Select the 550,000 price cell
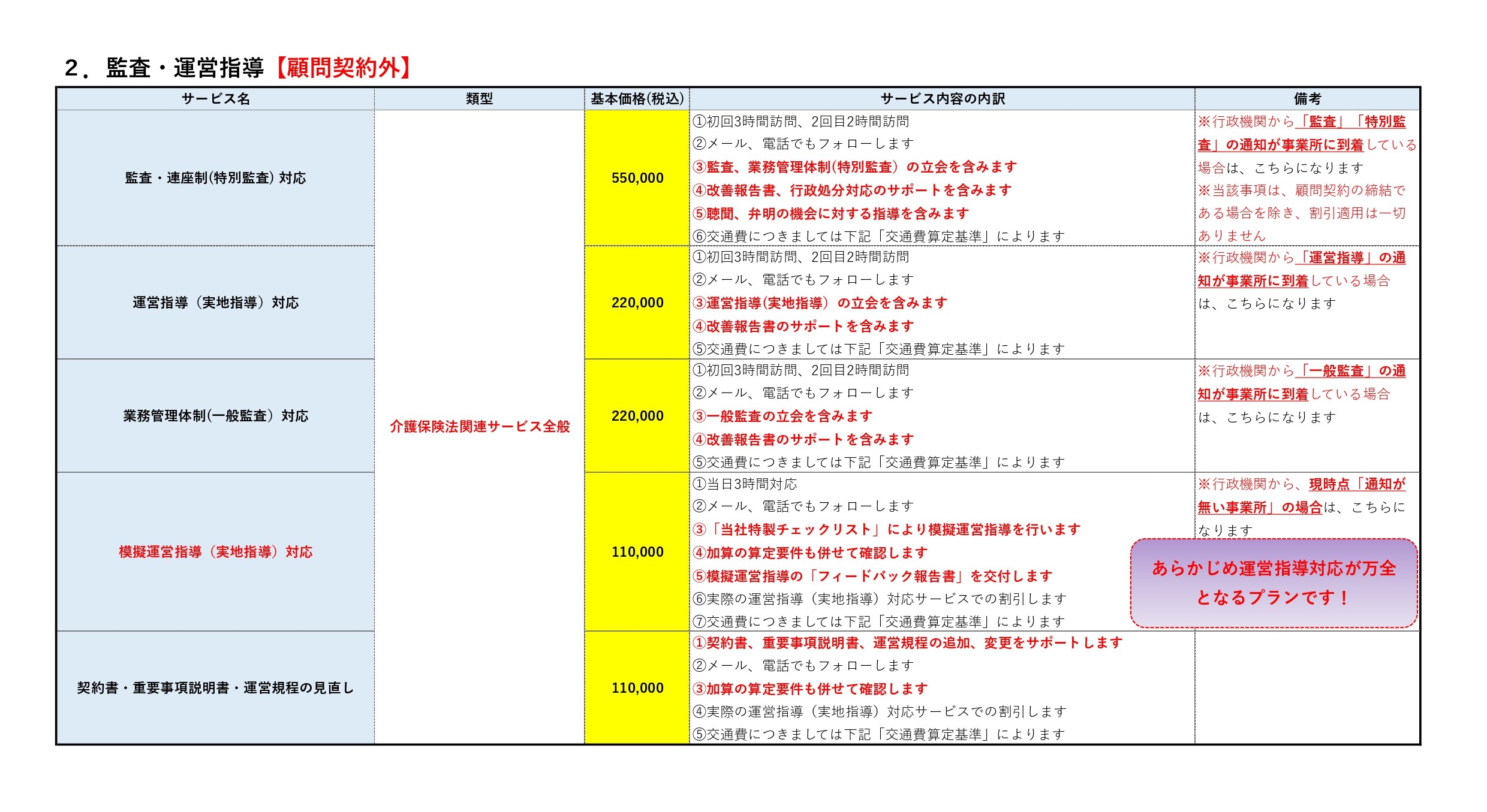1487x812 pixels. coord(637,178)
